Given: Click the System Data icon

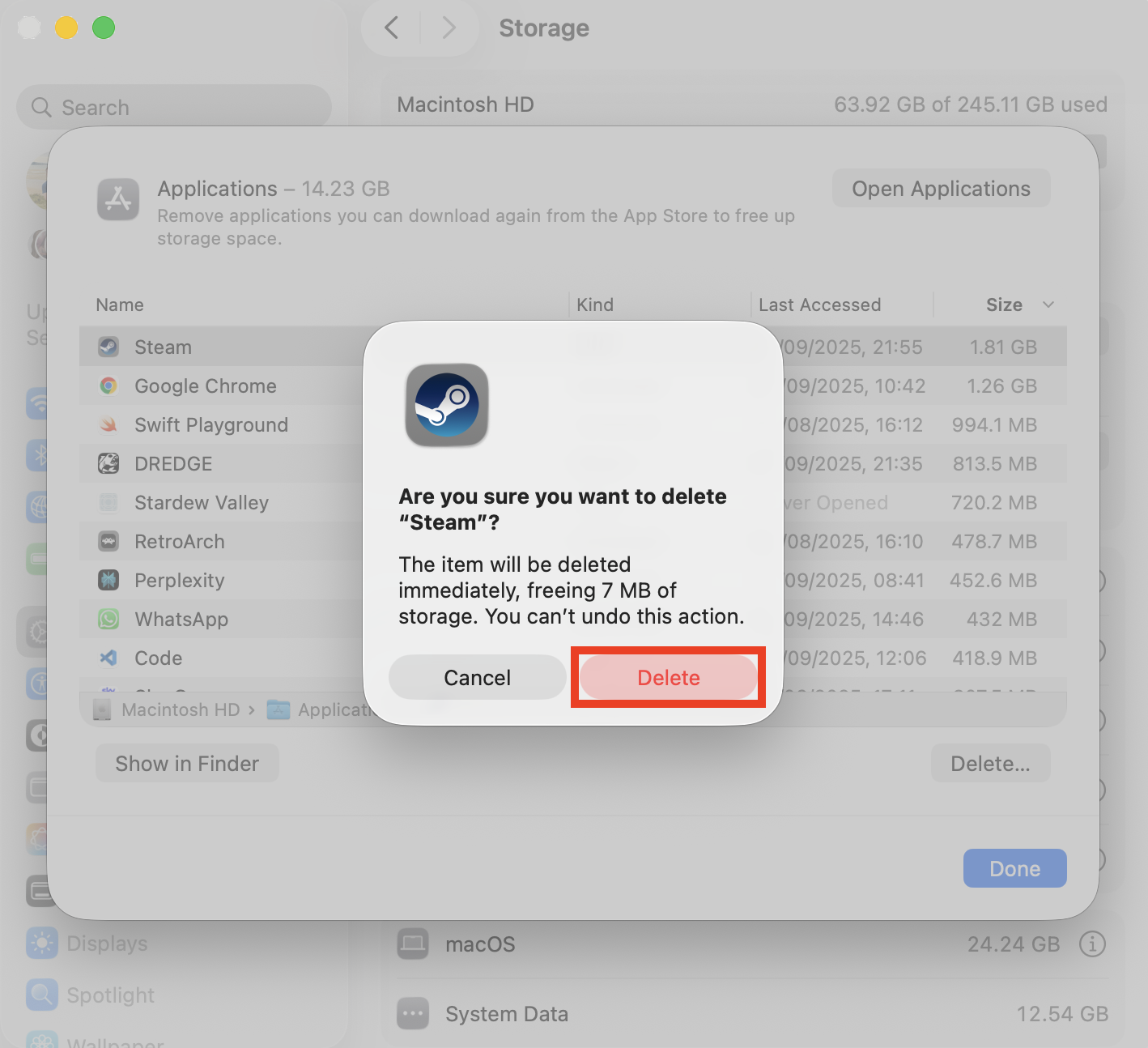Looking at the screenshot, I should point(414,1013).
